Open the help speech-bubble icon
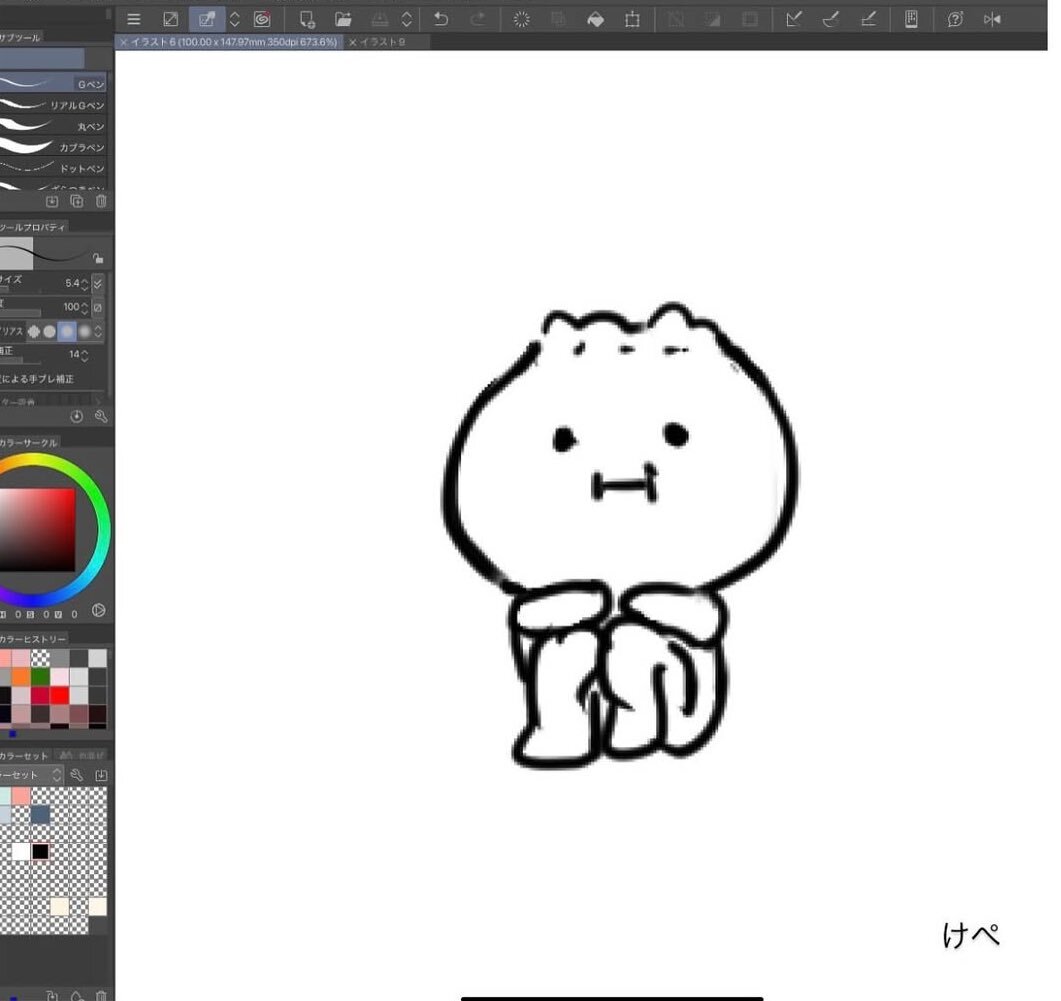Image resolution: width=1061 pixels, height=1001 pixels. 955,20
